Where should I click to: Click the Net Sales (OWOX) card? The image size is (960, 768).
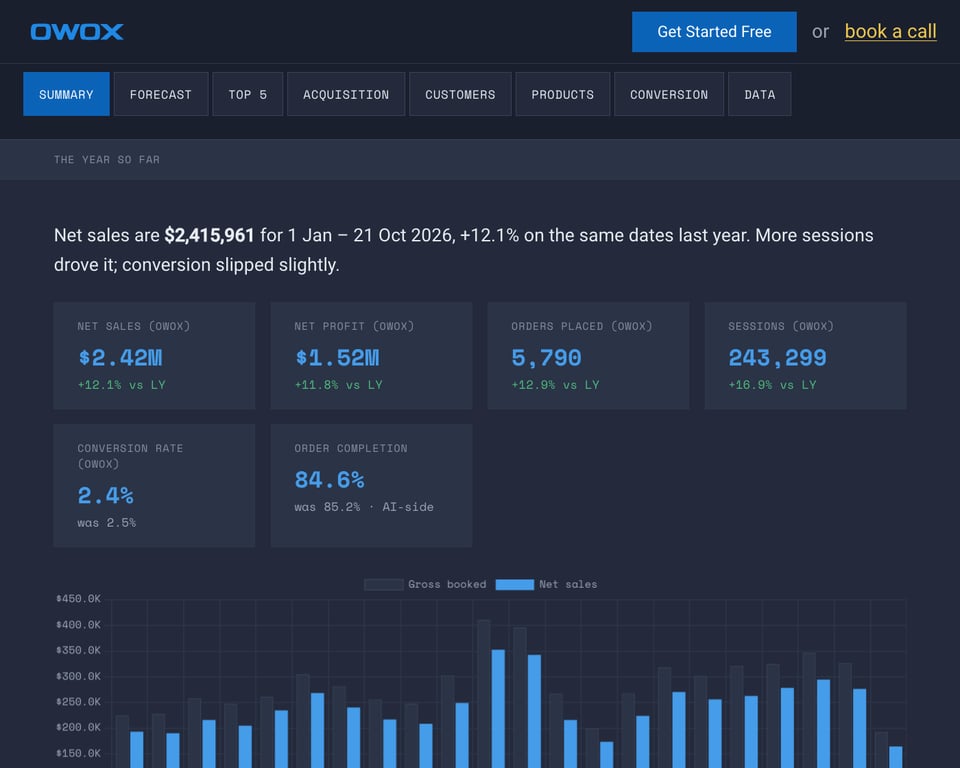(x=154, y=355)
